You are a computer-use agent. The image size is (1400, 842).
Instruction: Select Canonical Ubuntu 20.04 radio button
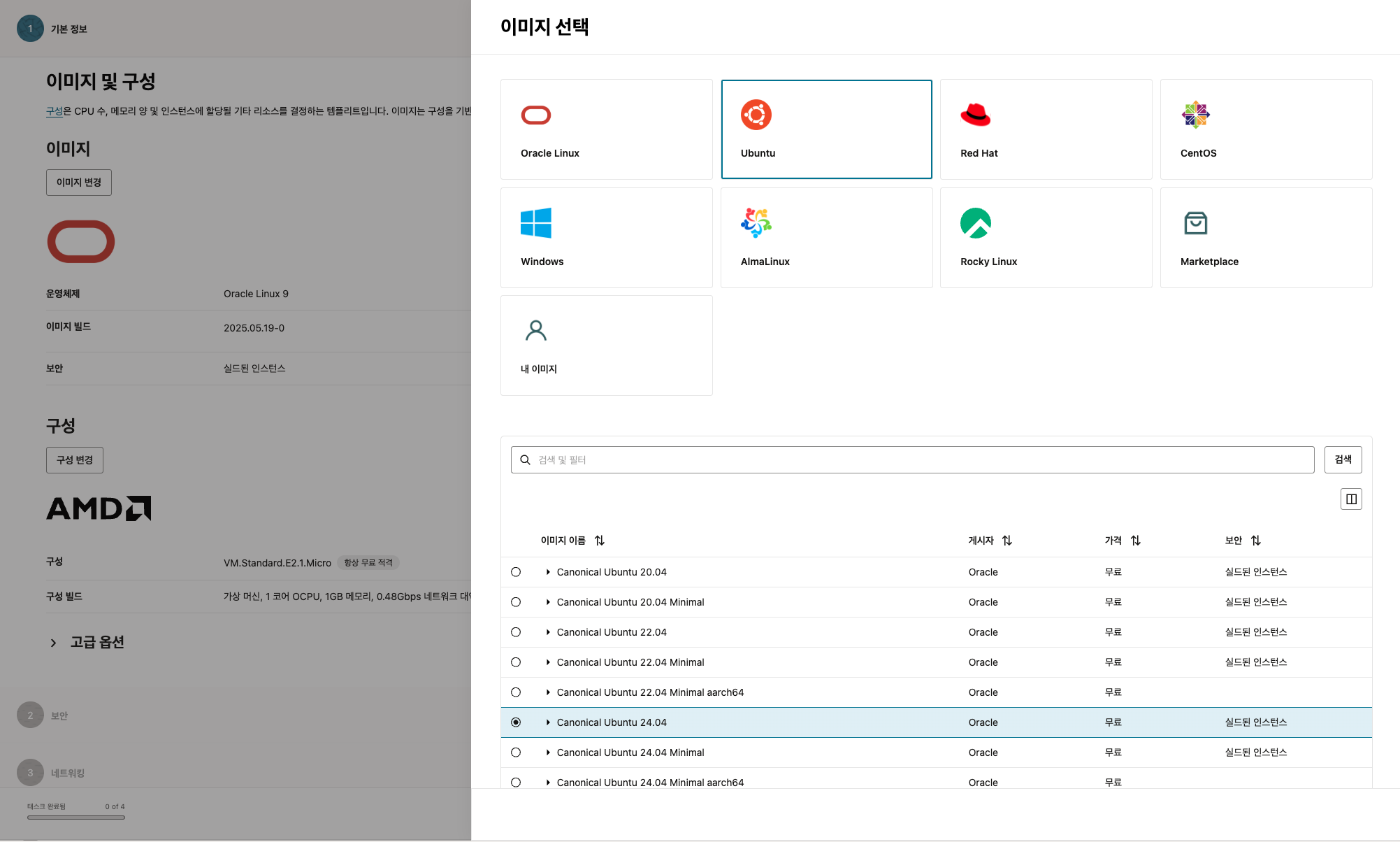click(516, 572)
